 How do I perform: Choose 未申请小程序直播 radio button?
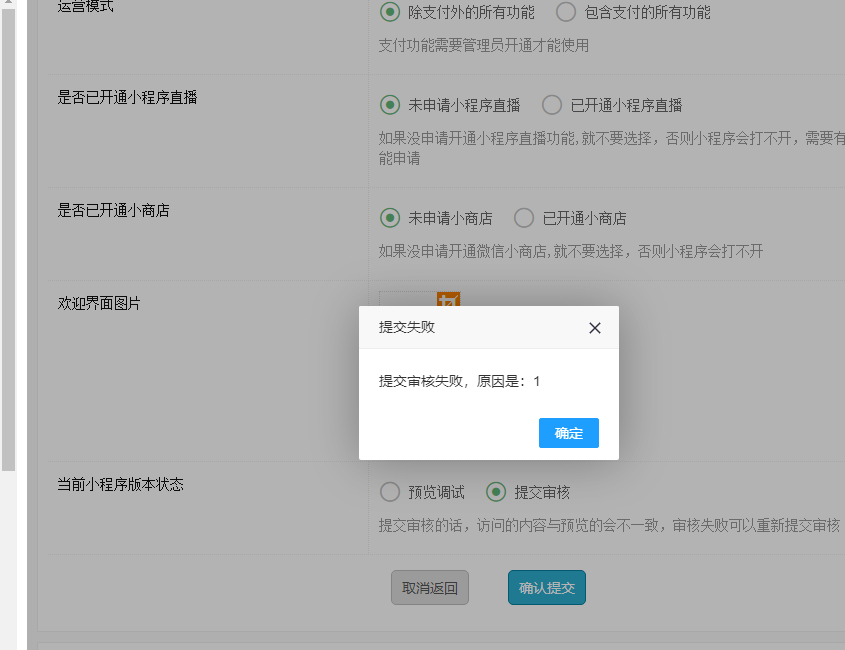(x=390, y=105)
